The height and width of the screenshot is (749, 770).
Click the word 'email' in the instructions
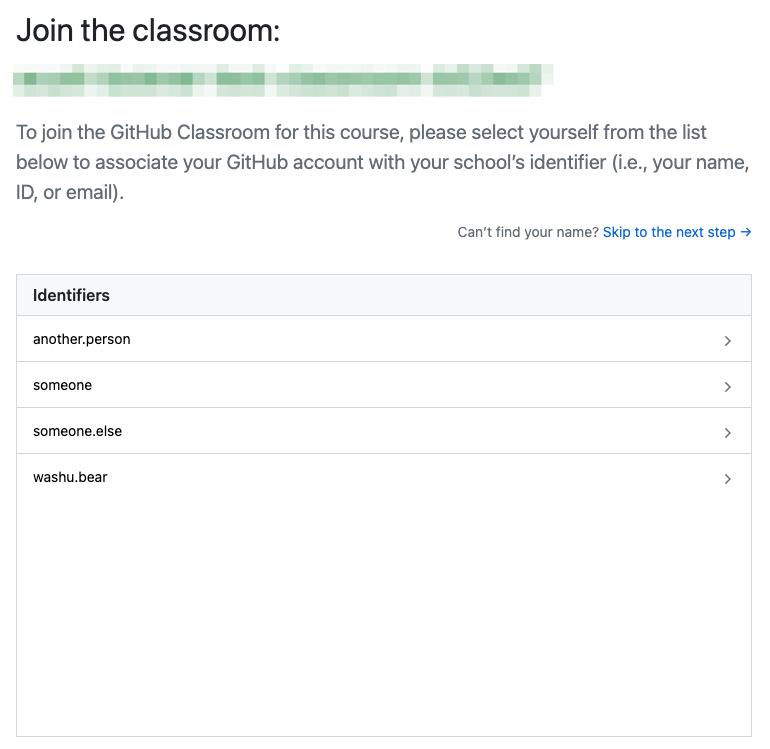point(96,192)
